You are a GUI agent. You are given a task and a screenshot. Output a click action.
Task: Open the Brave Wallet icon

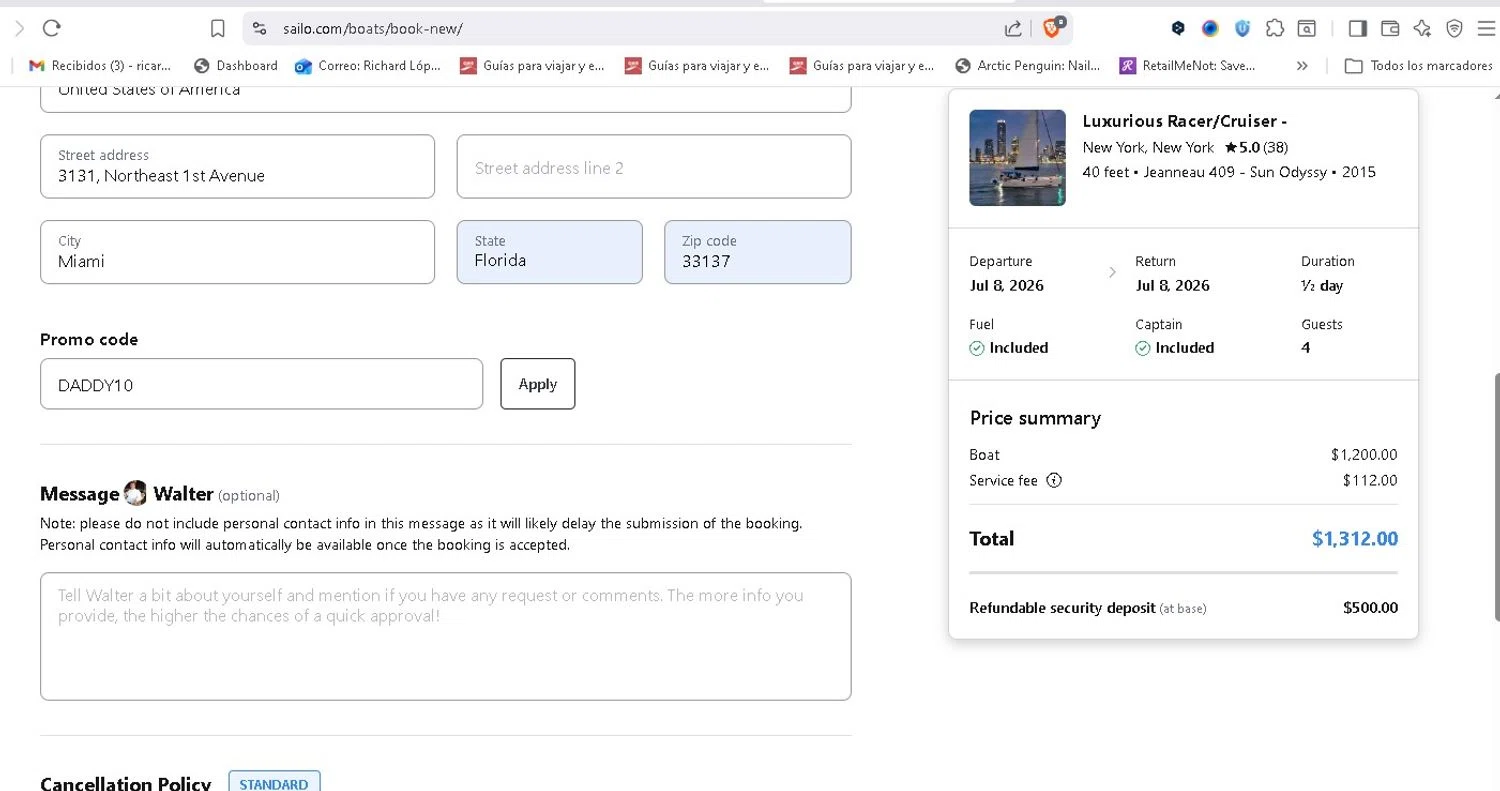1390,29
